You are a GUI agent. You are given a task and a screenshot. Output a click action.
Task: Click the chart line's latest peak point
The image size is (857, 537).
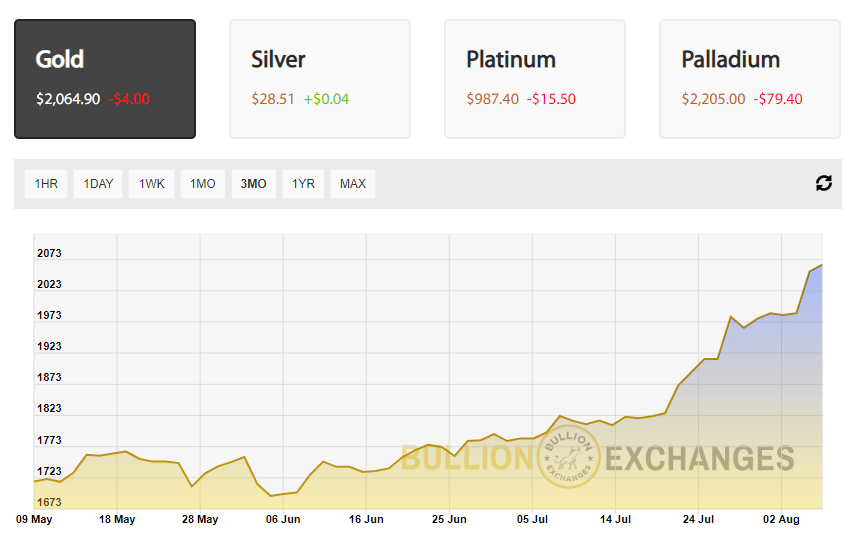(822, 265)
